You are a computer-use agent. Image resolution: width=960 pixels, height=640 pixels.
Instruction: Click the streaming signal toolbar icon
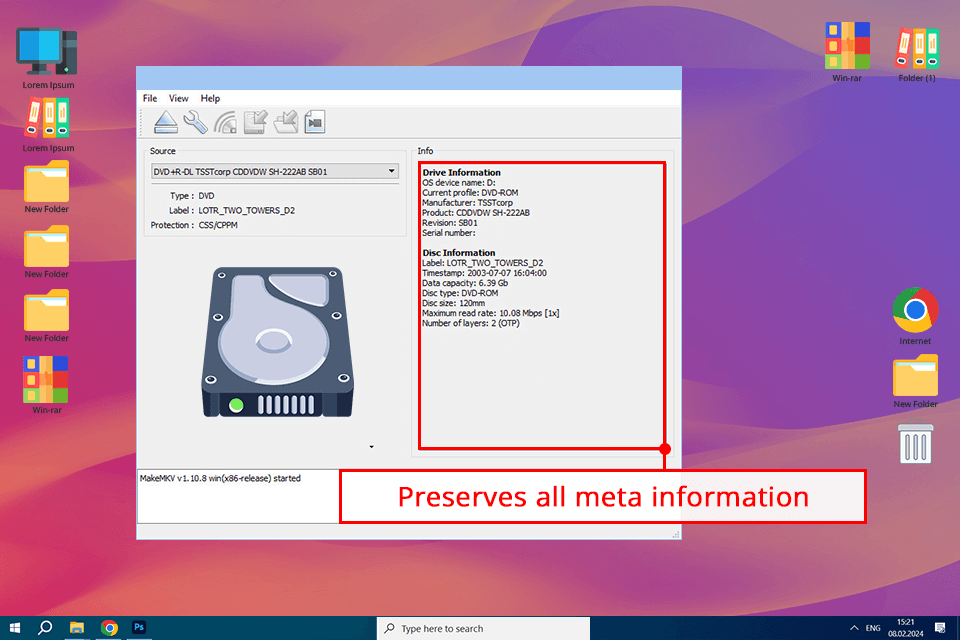pos(225,122)
